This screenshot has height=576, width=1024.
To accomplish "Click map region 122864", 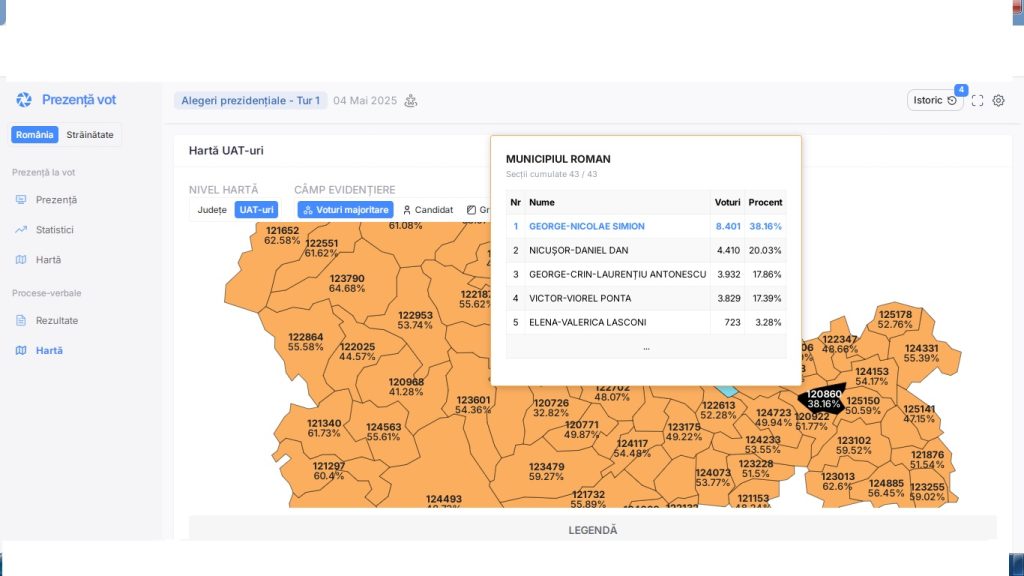I will (306, 342).
